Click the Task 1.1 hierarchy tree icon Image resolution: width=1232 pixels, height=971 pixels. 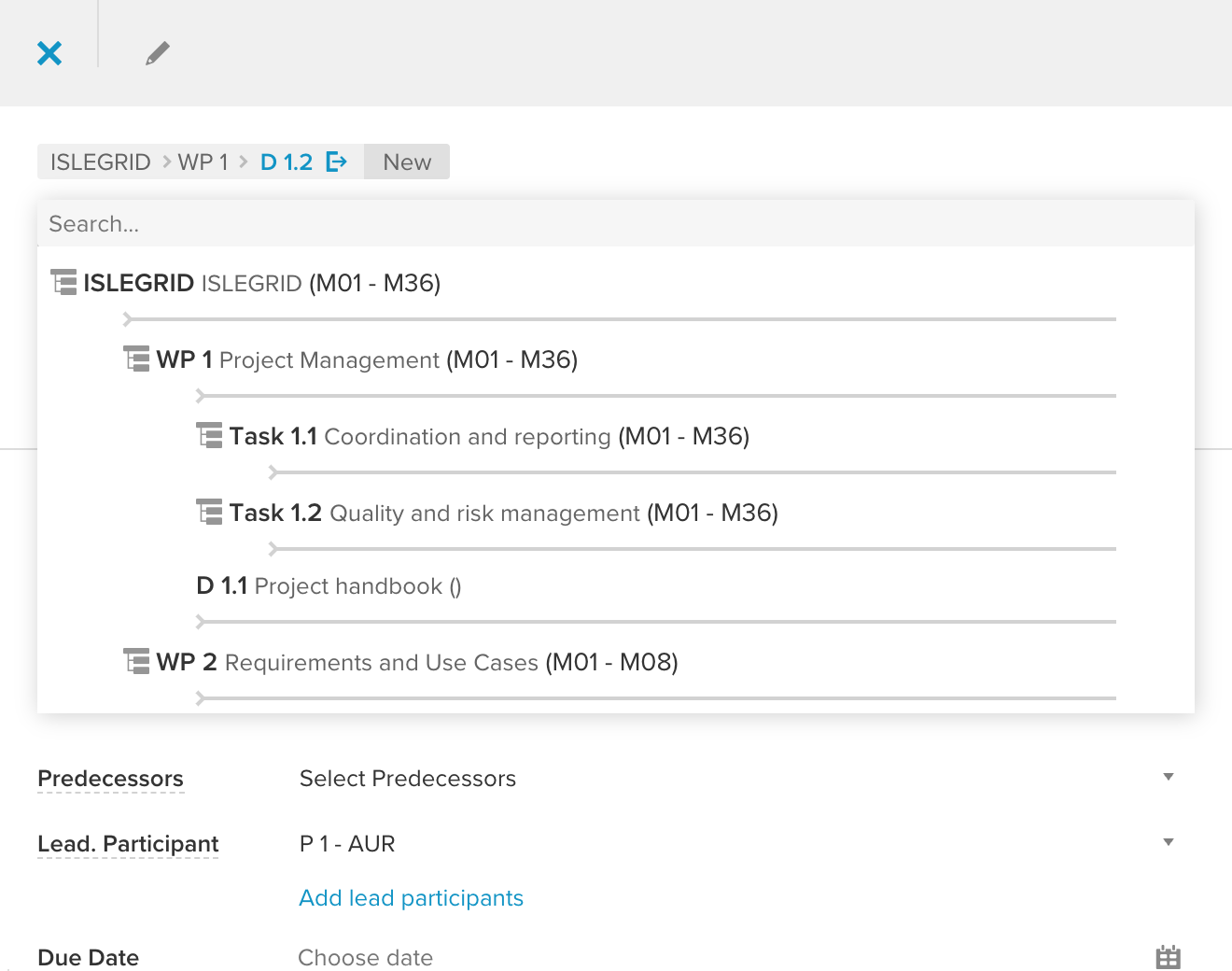pos(209,435)
